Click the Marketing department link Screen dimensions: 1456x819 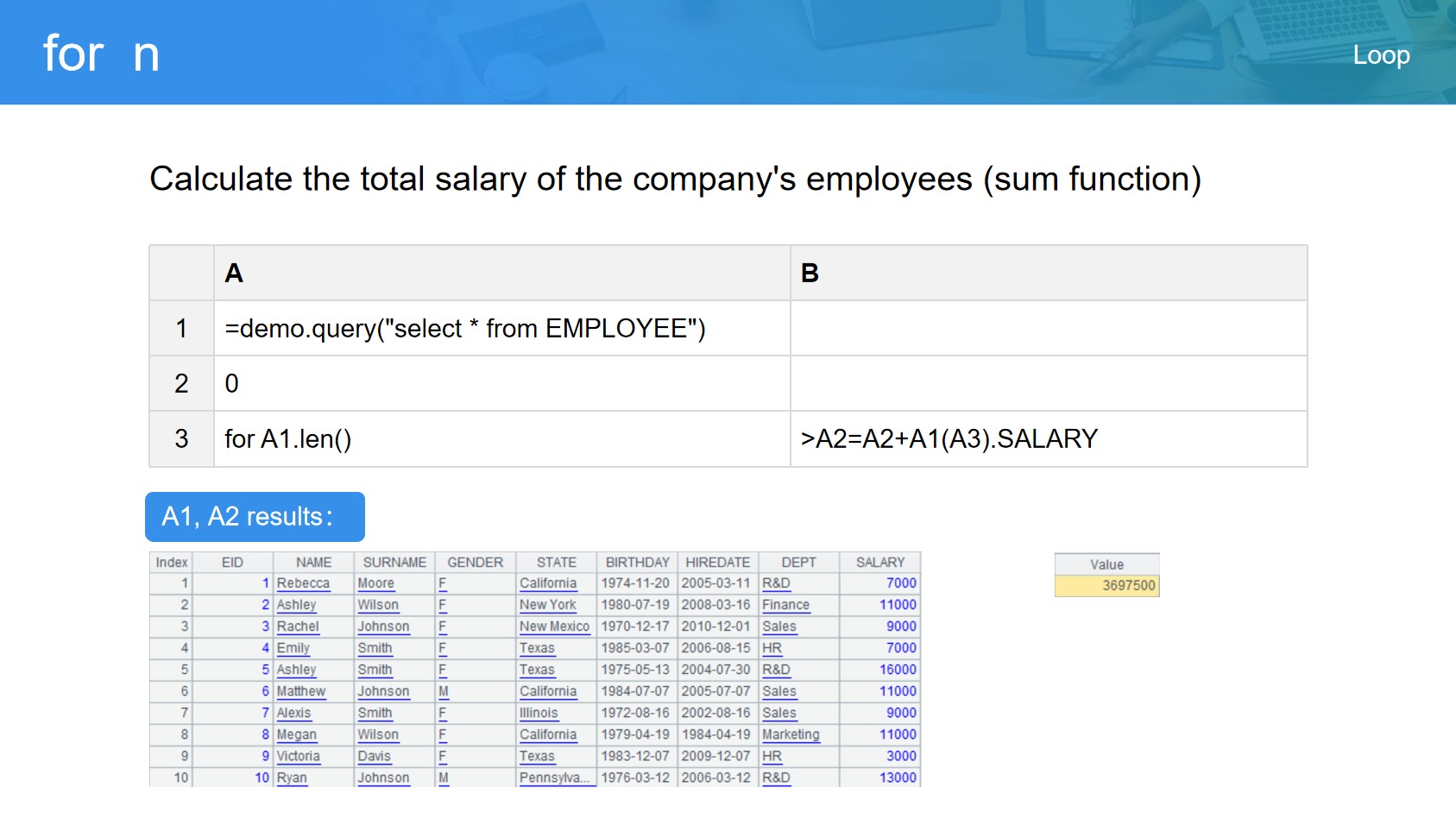point(791,735)
